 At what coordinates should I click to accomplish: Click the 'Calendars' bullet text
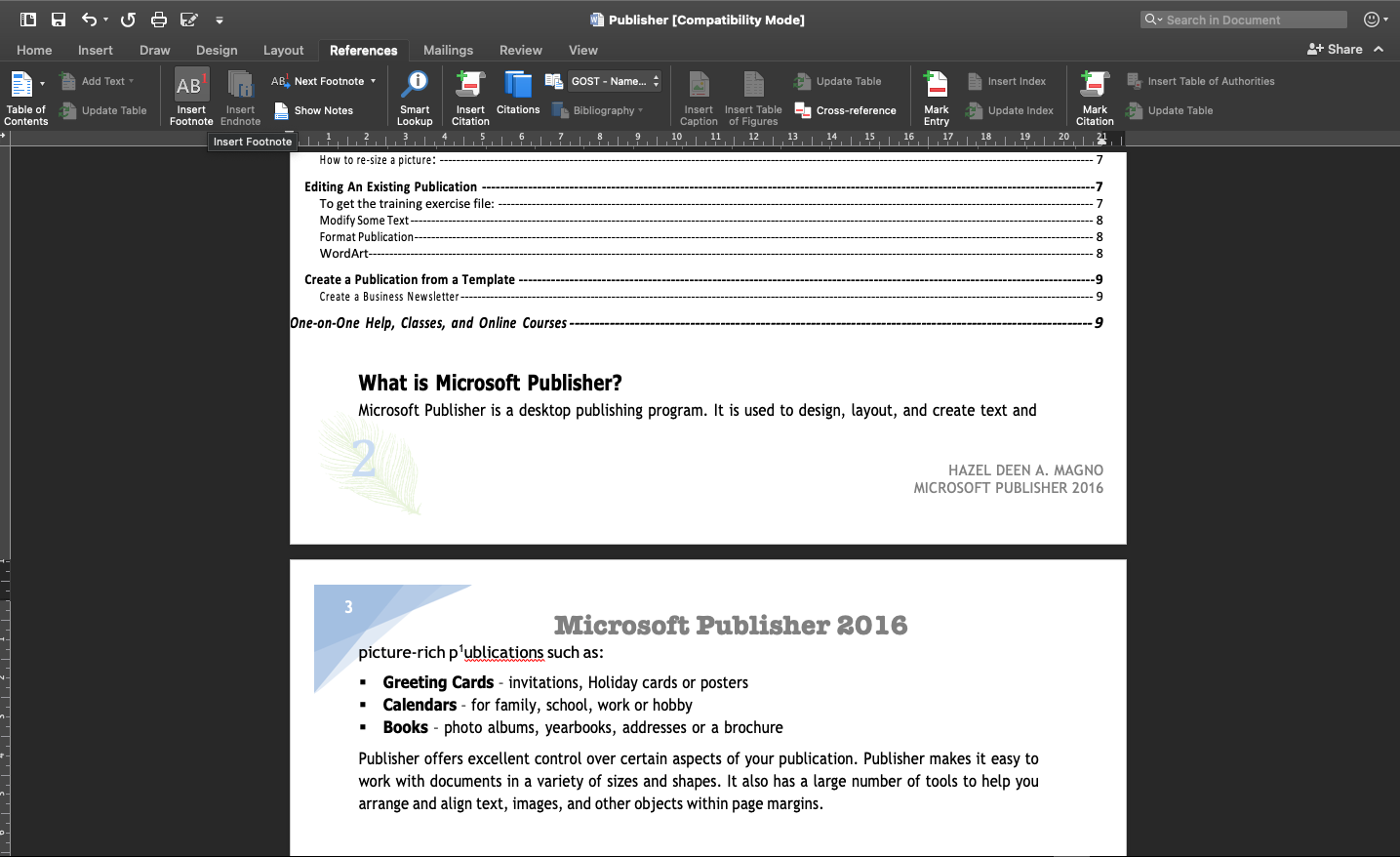tap(420, 705)
